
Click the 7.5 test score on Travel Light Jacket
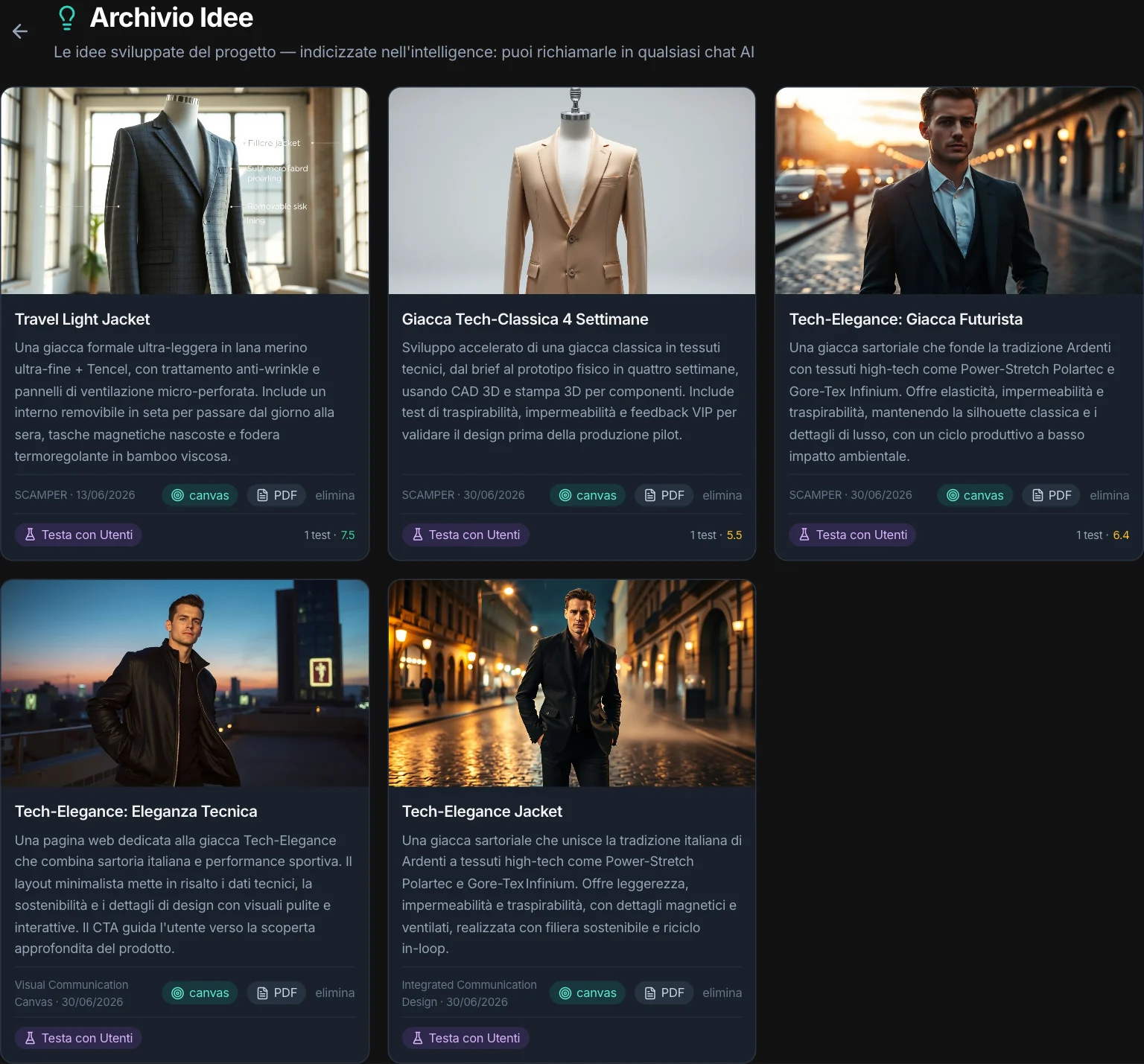(x=348, y=535)
